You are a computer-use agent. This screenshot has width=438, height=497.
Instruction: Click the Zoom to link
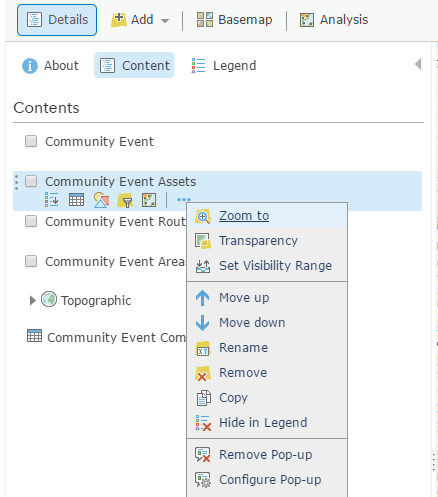click(x=244, y=216)
